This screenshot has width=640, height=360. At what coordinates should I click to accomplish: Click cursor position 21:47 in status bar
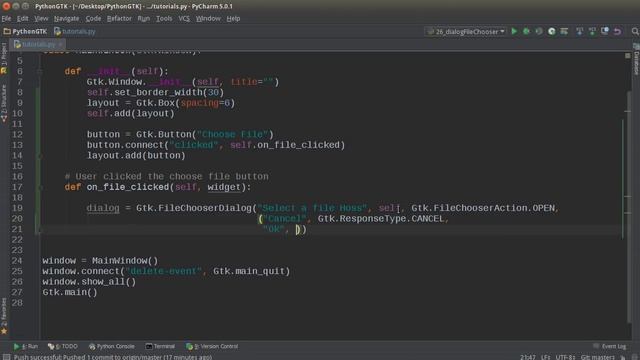click(527, 357)
